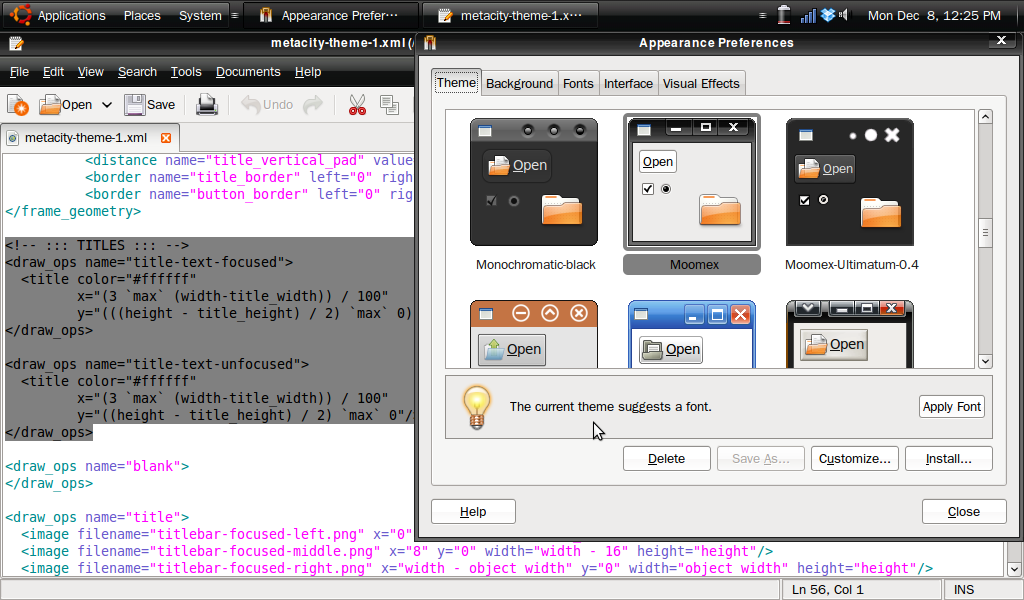Open gedit's File menu

(x=20, y=72)
